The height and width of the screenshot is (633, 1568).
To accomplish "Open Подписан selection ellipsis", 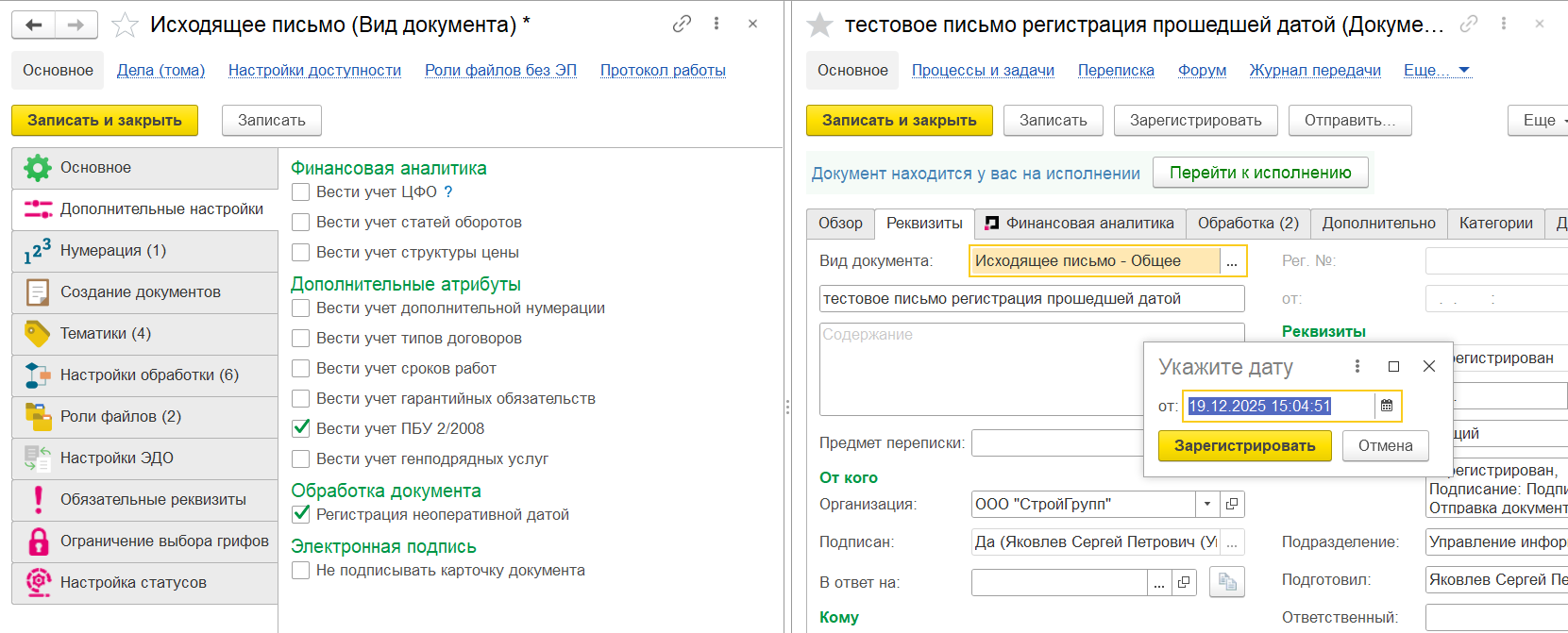I will [1232, 541].
